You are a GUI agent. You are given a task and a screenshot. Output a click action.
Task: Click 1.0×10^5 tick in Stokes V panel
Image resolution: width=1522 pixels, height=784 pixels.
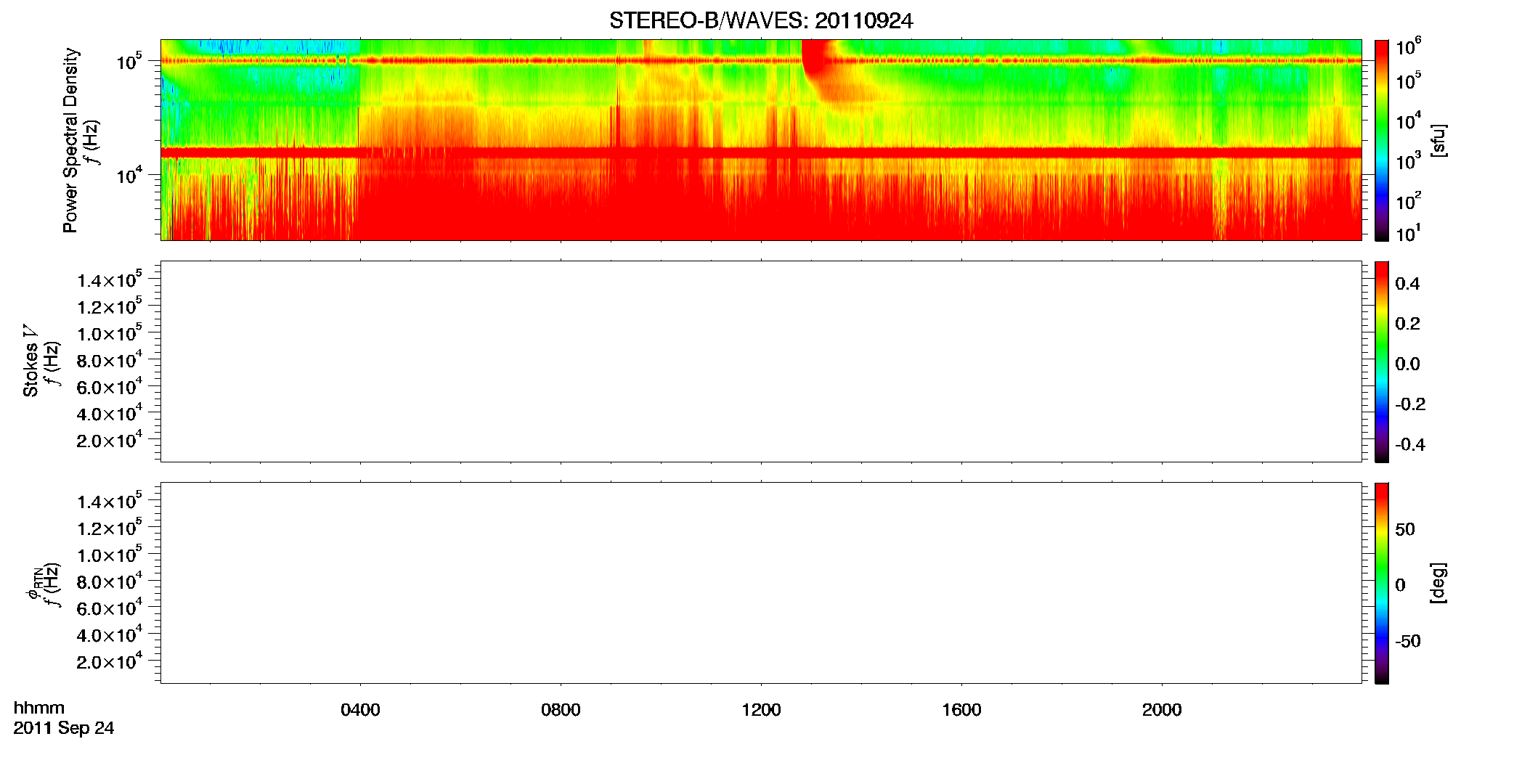[110, 332]
